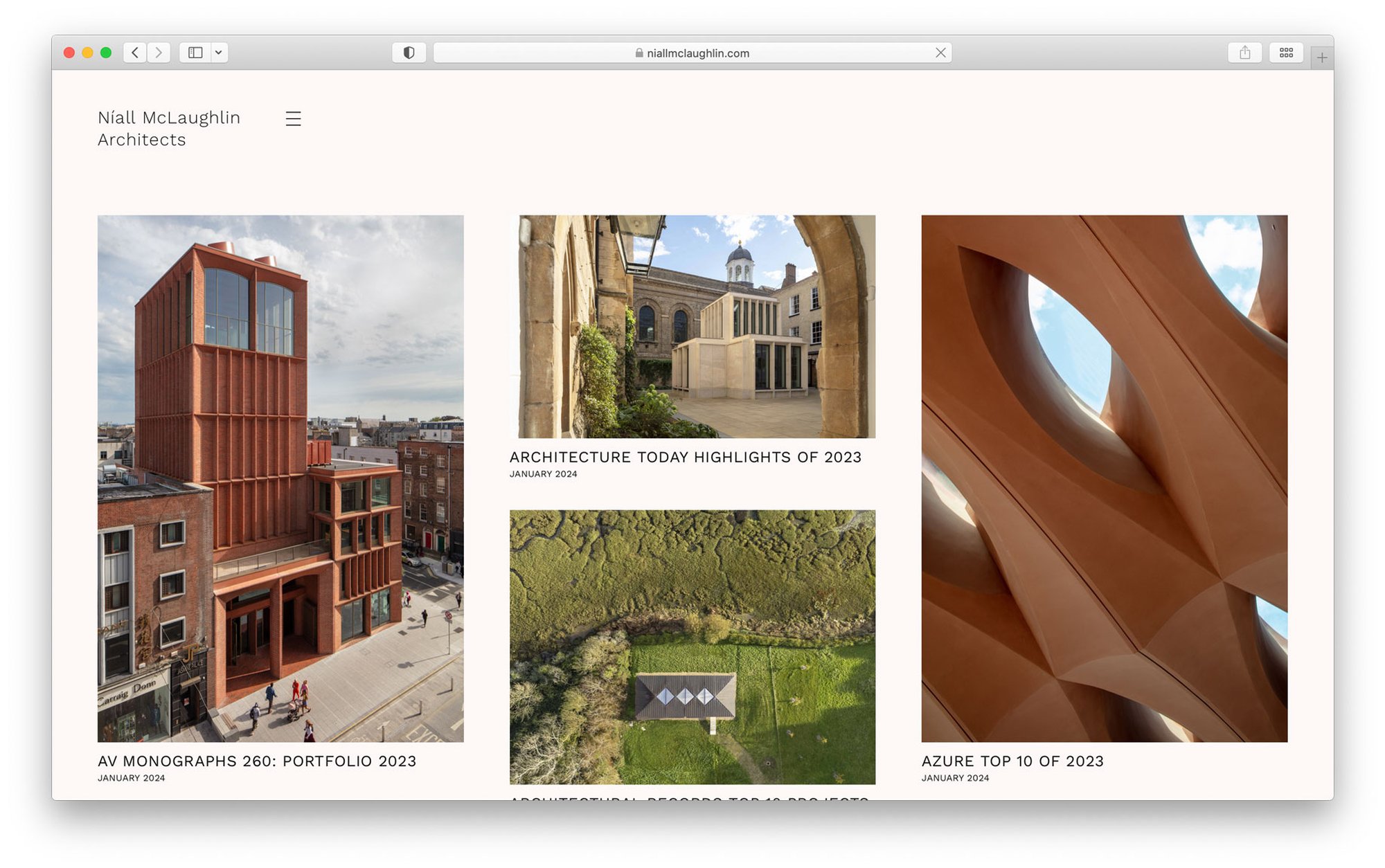The image size is (1385, 868).
Task: Click the lock icon in address bar
Action: pyautogui.click(x=638, y=53)
